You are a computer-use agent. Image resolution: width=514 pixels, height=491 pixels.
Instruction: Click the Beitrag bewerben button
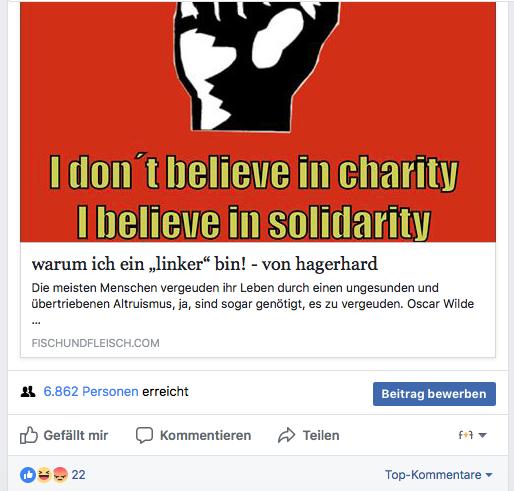pos(434,394)
